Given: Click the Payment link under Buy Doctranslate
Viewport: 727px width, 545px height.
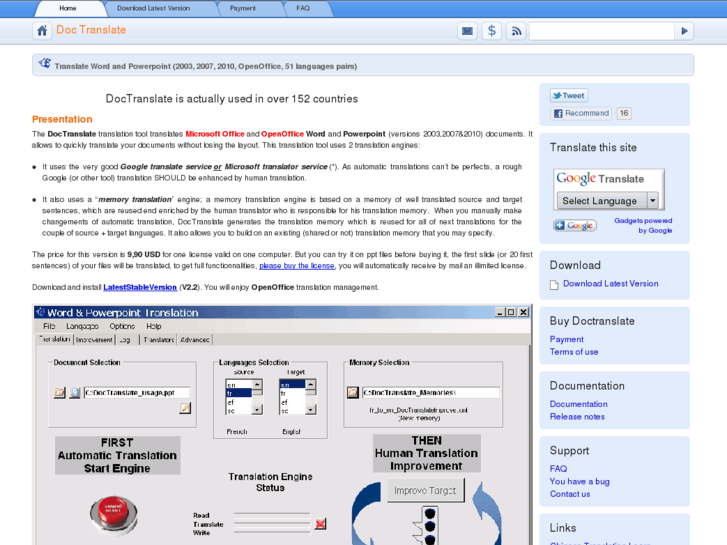Looking at the screenshot, I should click(x=567, y=340).
